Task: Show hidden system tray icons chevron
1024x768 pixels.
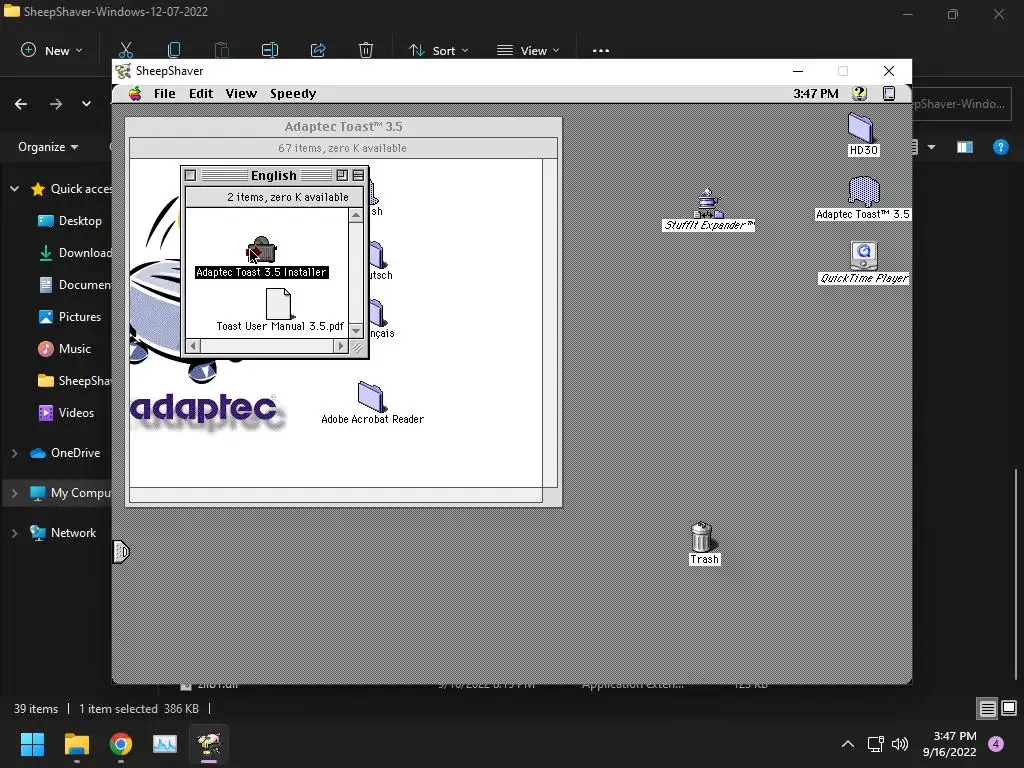Action: (x=848, y=744)
